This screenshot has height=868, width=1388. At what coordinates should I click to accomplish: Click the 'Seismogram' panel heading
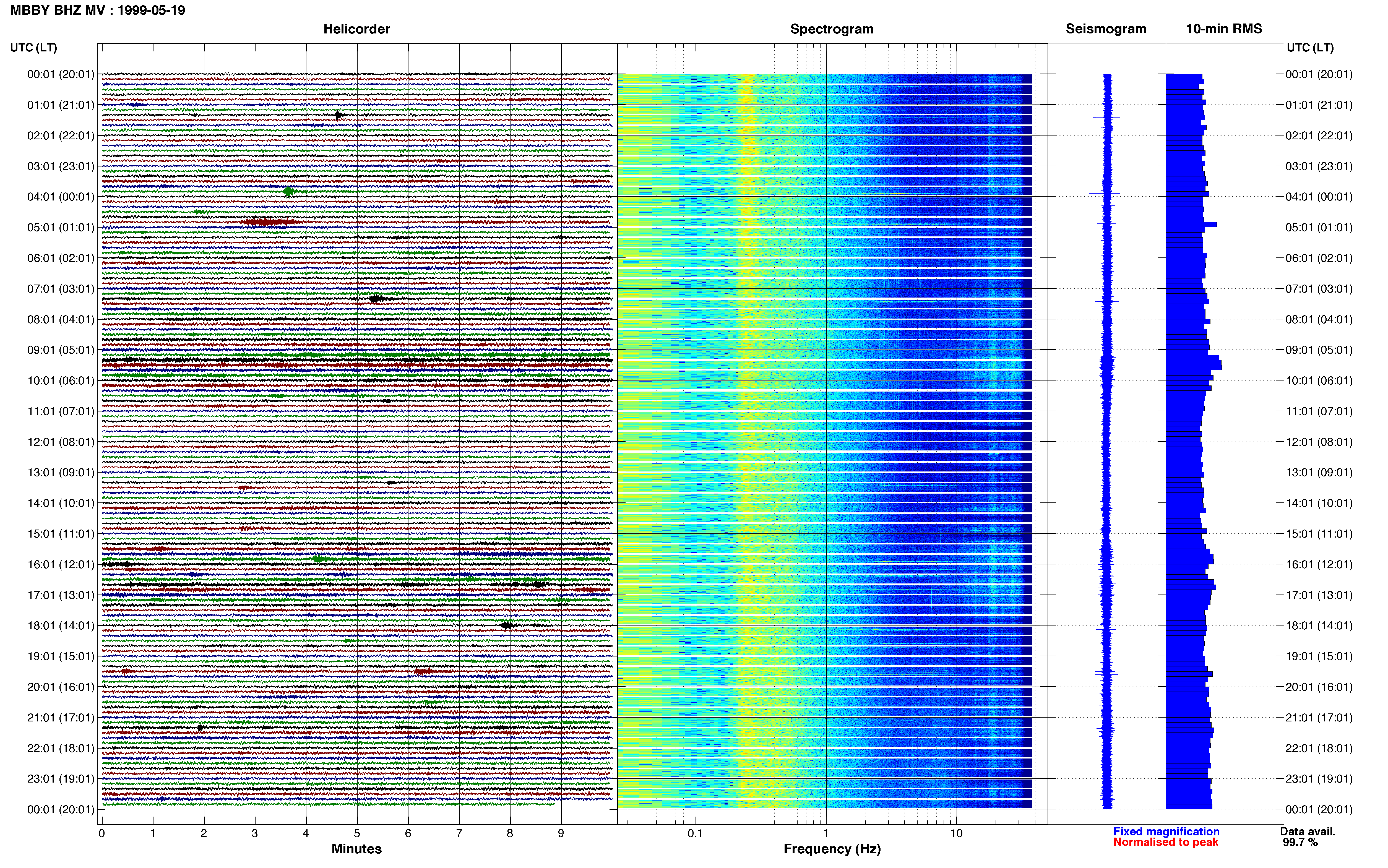(x=1106, y=29)
